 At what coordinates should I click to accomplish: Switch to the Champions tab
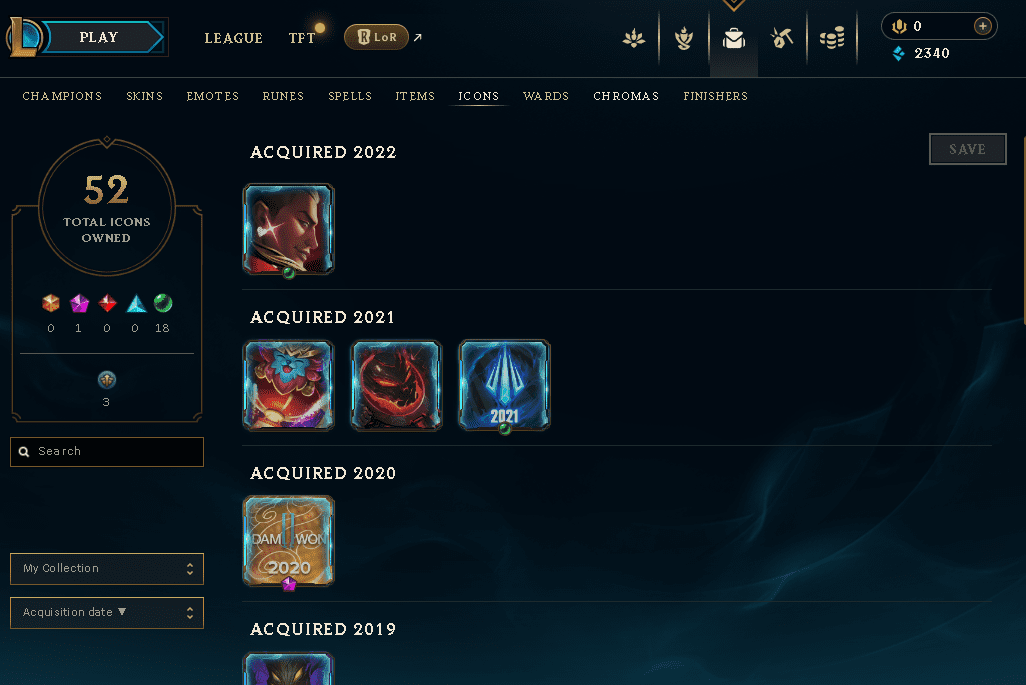pos(62,96)
